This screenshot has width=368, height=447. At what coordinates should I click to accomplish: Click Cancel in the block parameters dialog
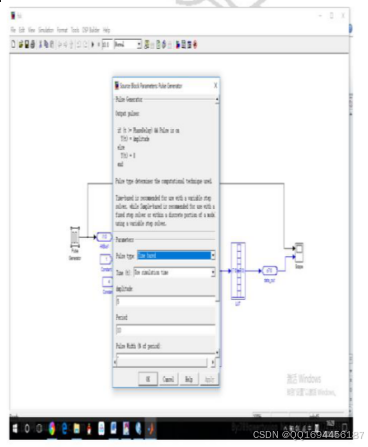pyautogui.click(x=168, y=379)
